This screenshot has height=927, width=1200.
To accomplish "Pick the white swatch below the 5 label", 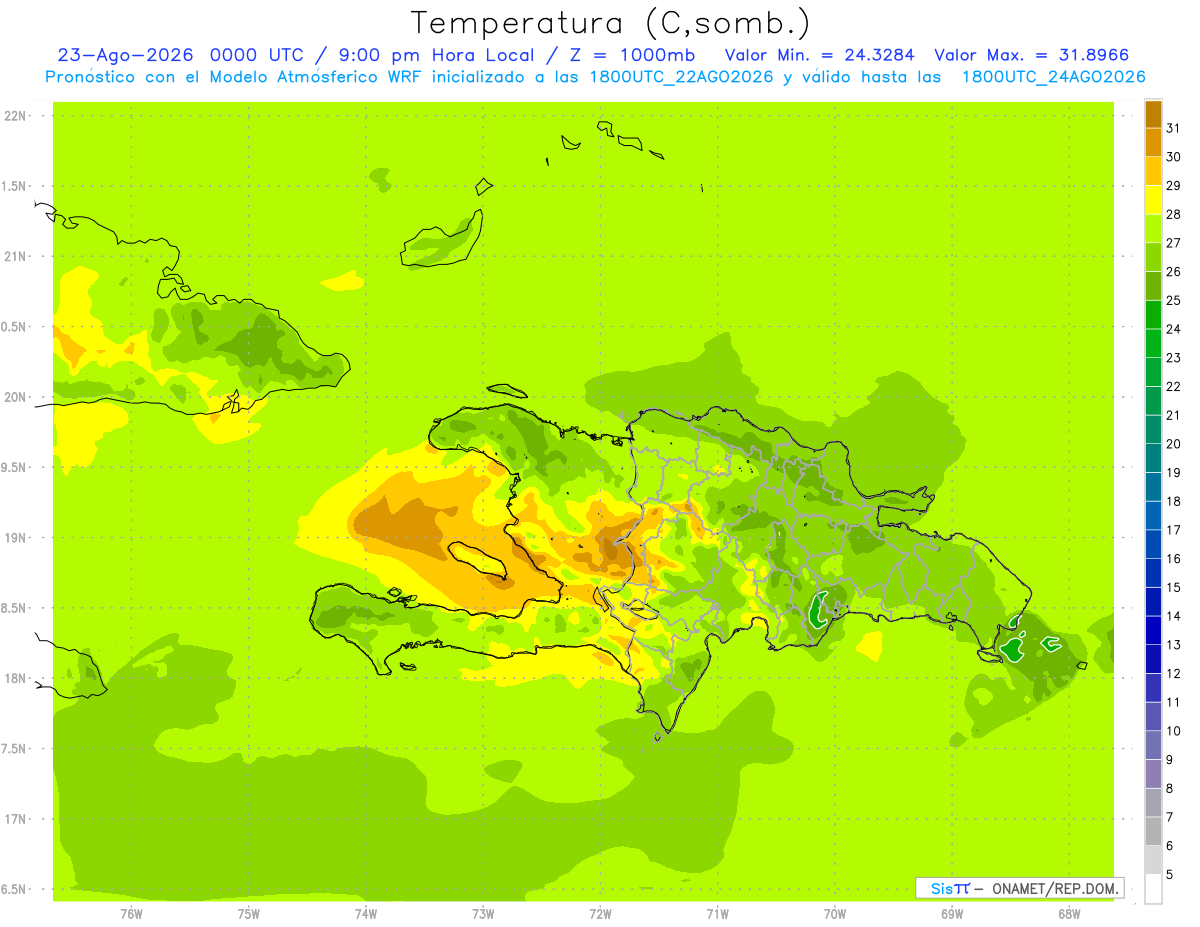I will click(x=1153, y=889).
